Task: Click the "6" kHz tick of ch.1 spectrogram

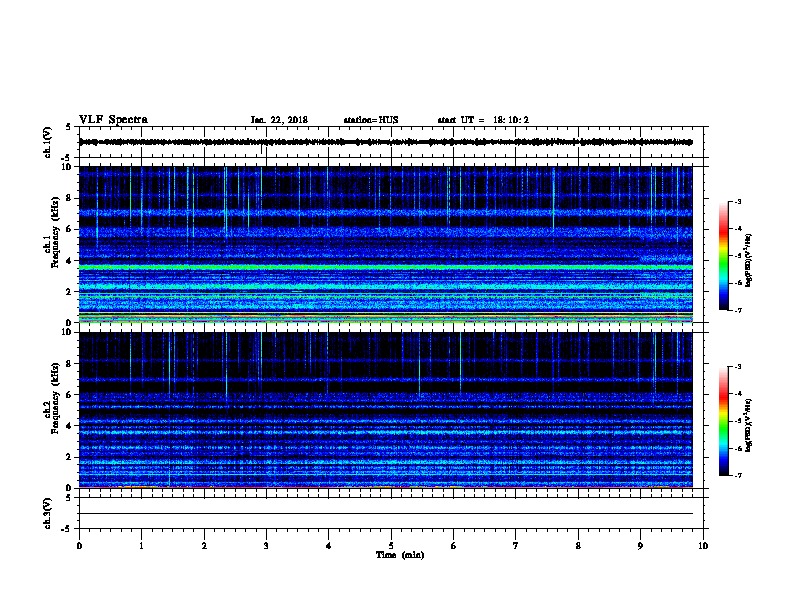Action: click(x=69, y=229)
